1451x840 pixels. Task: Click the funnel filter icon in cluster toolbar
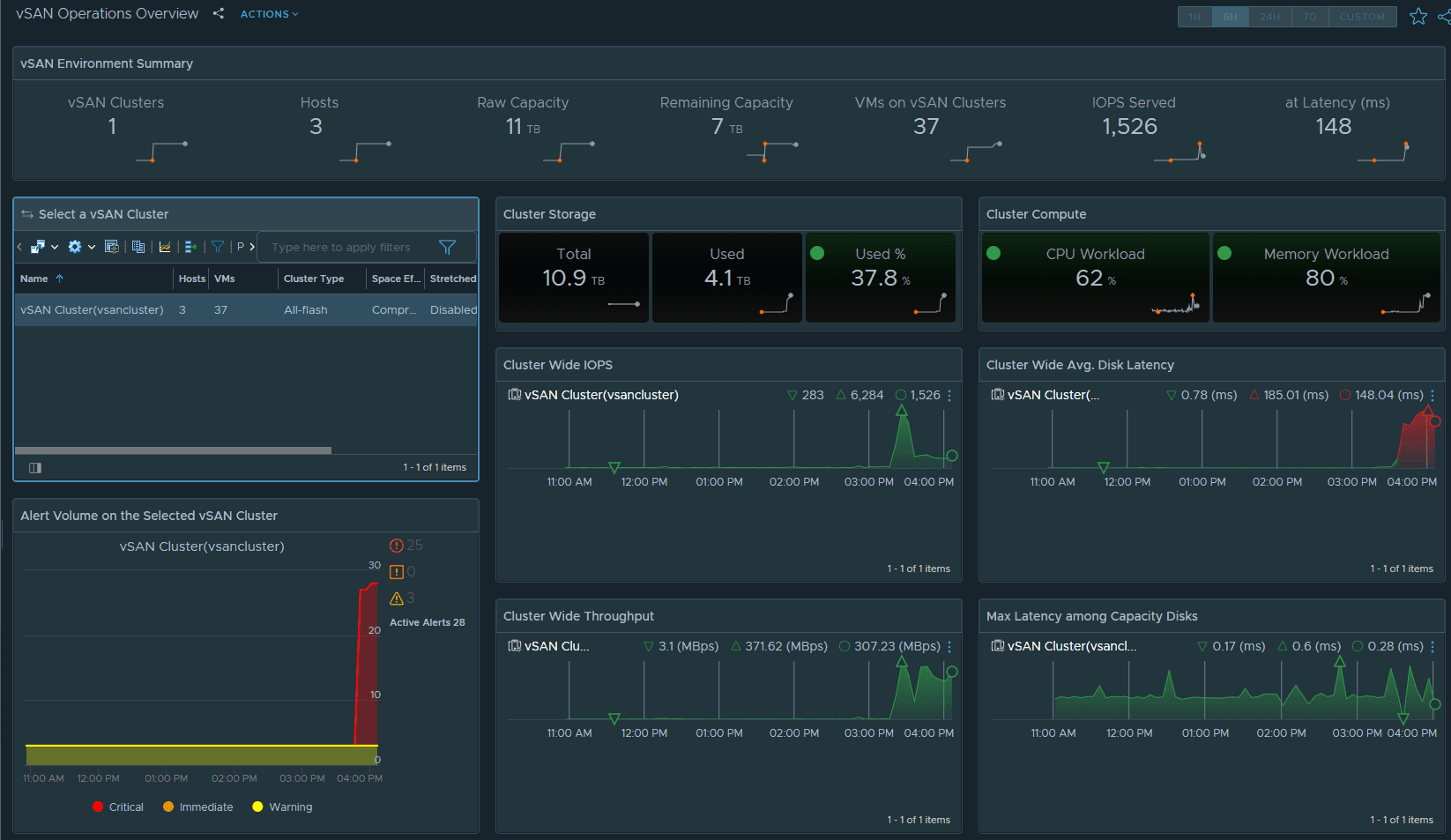(218, 247)
